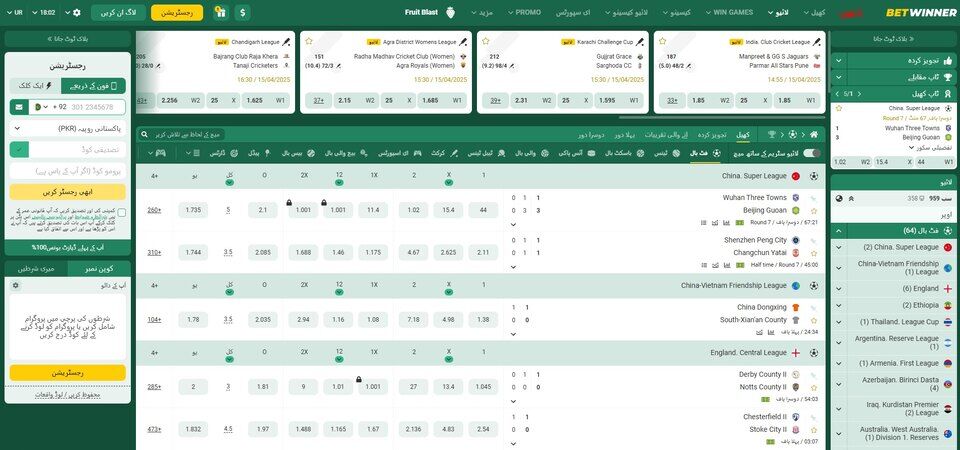Screen dimensions: 960x450
Task: Click the search magnifier icon in the match search
Action: [x=144, y=134]
